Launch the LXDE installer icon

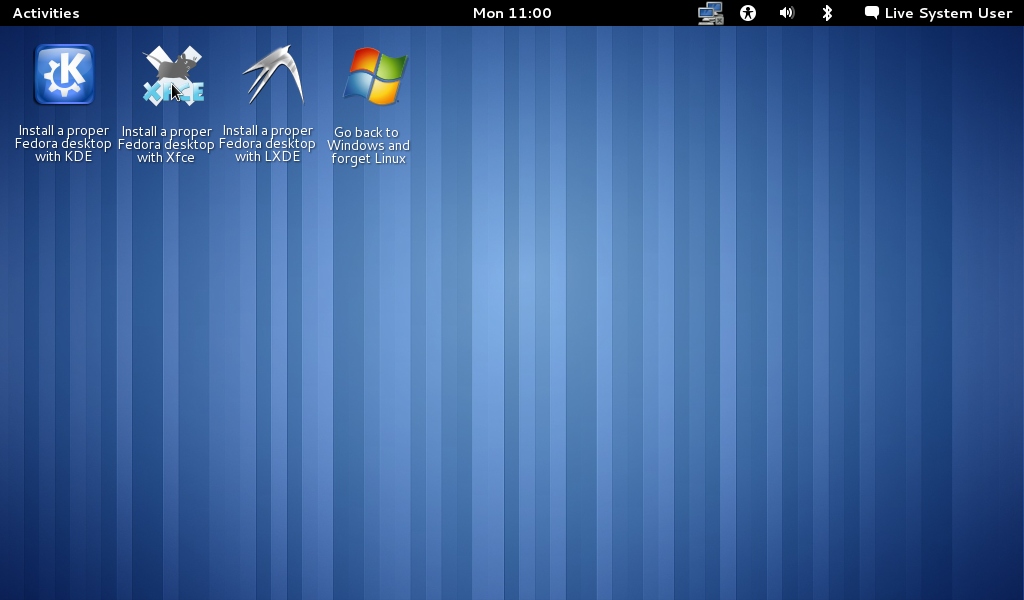pyautogui.click(x=269, y=74)
